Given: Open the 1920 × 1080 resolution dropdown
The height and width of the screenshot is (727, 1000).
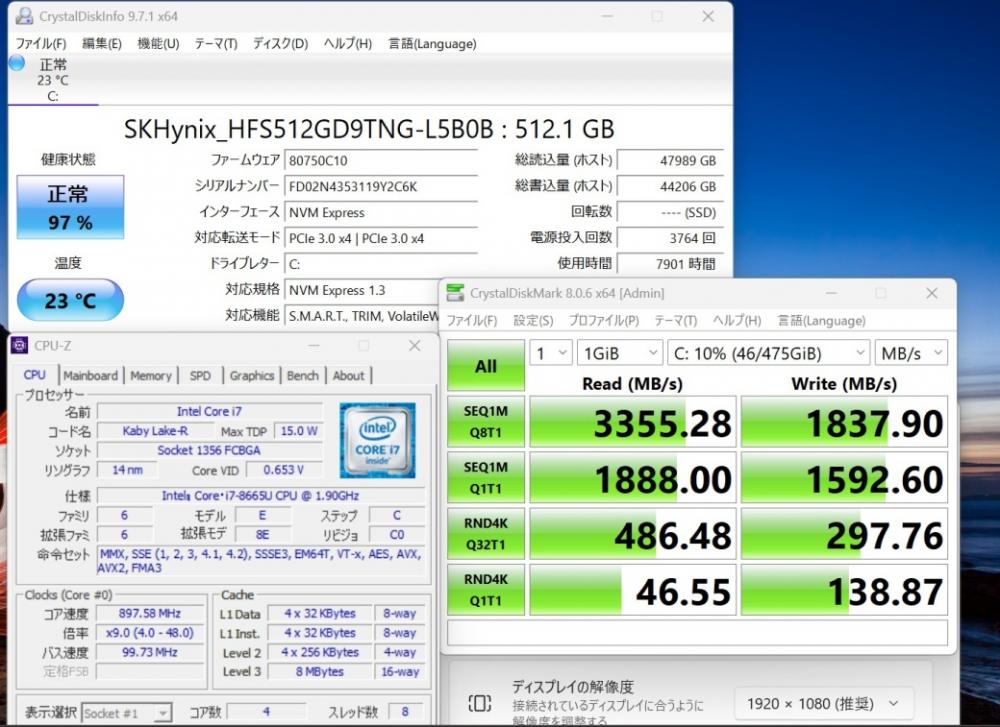Looking at the screenshot, I should point(823,703).
